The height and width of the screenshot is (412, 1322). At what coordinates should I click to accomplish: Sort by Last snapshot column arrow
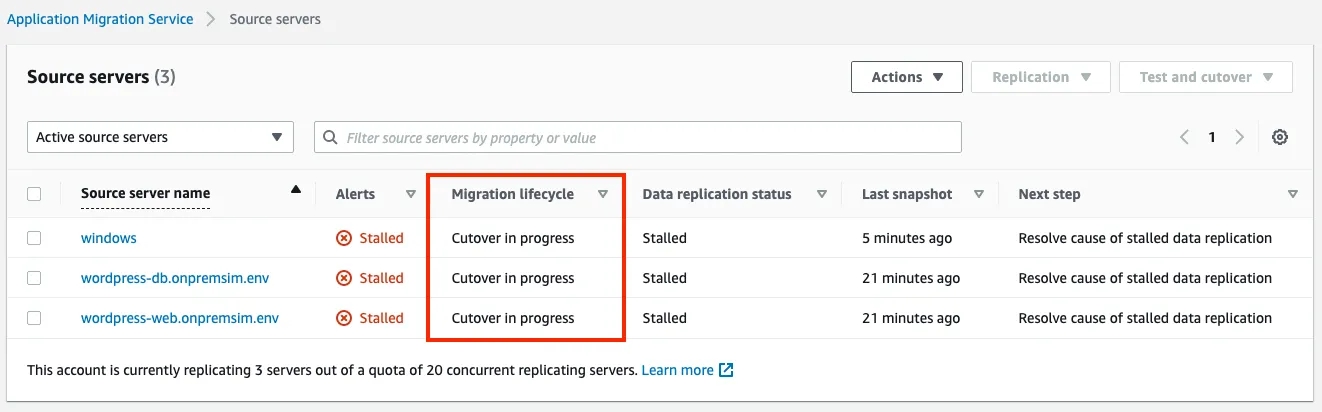[979, 195]
